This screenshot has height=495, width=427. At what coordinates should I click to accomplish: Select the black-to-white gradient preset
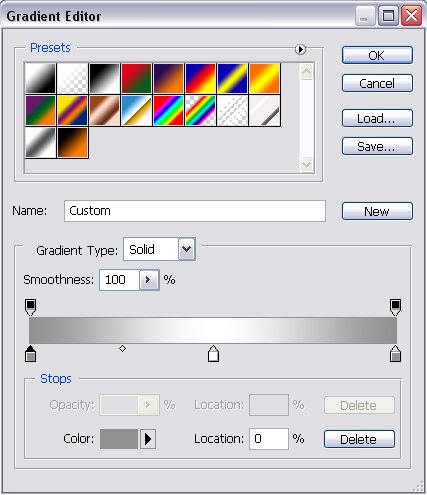click(104, 78)
